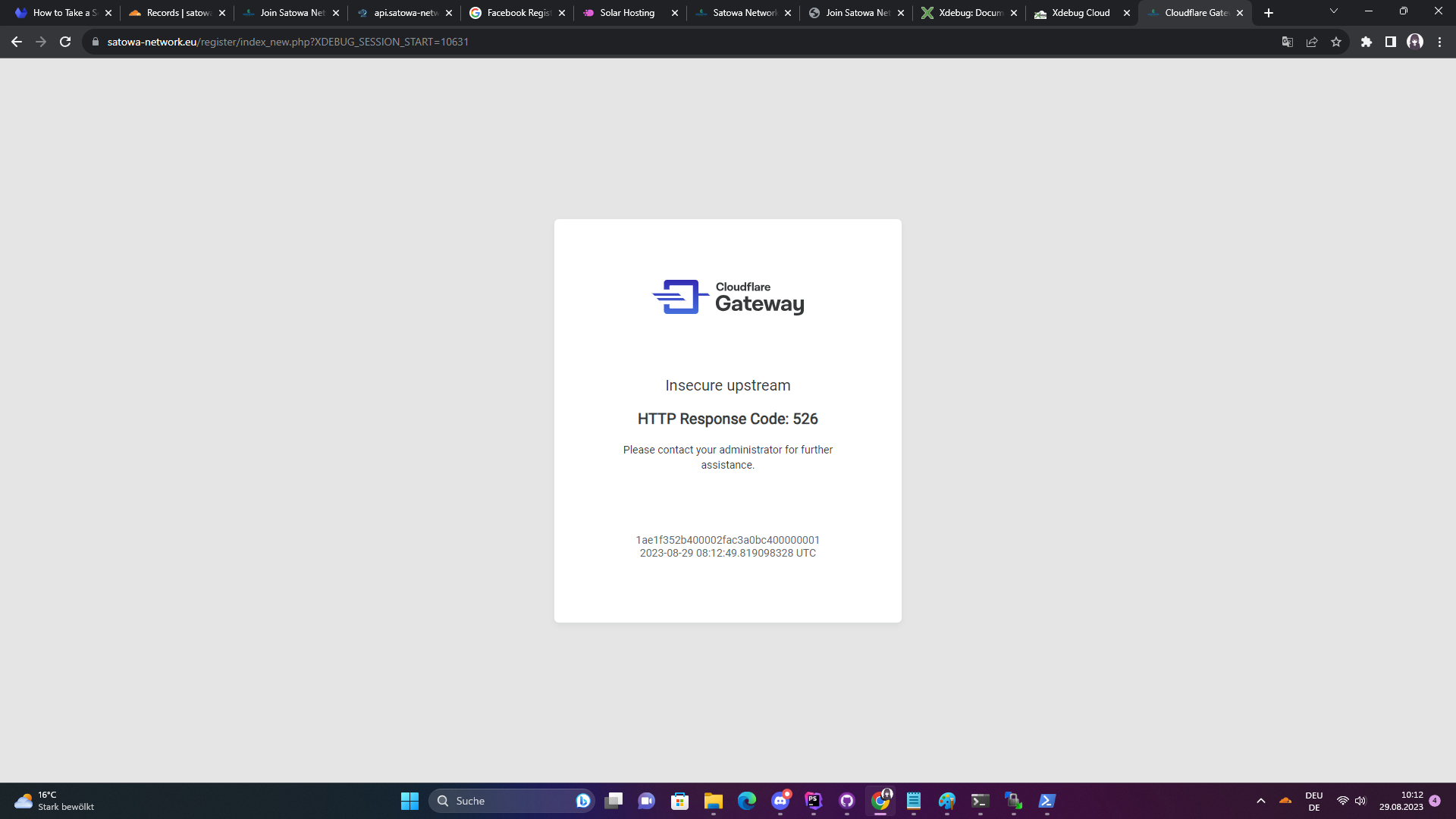Share this page icon in address bar
The height and width of the screenshot is (819, 1456).
(x=1312, y=42)
